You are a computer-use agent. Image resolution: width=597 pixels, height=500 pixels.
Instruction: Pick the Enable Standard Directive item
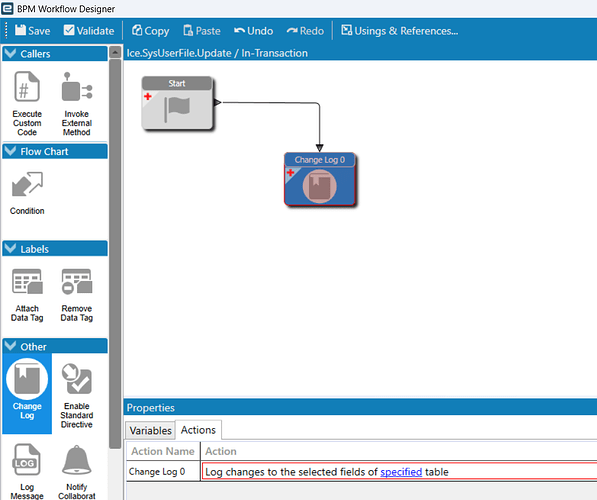click(x=77, y=395)
